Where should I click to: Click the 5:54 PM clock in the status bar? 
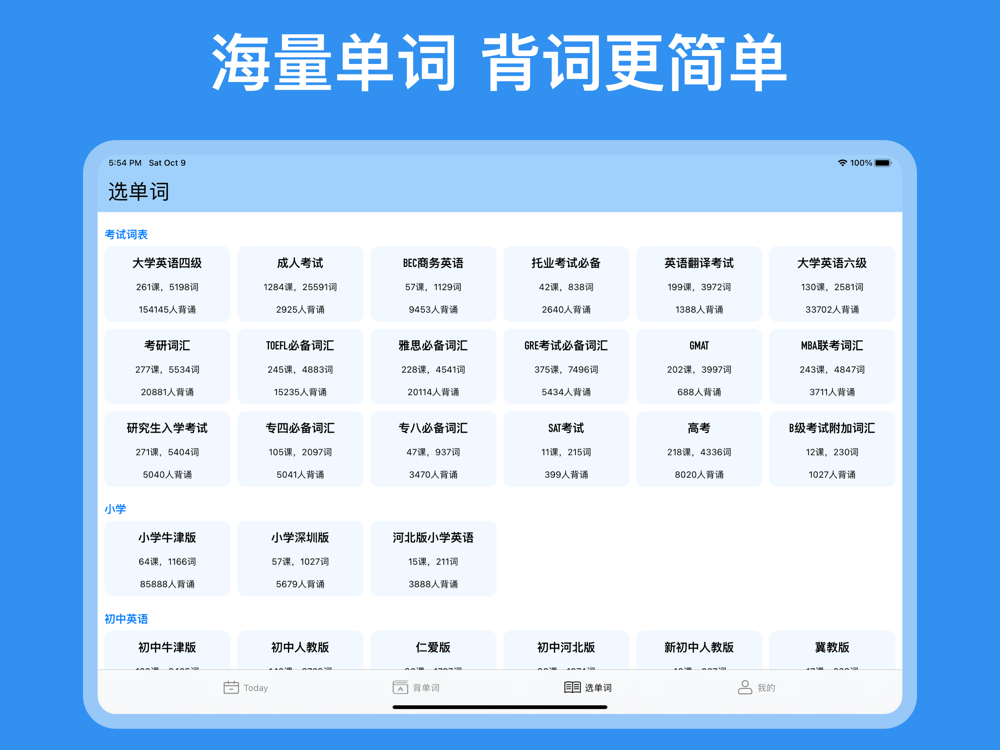coord(125,163)
